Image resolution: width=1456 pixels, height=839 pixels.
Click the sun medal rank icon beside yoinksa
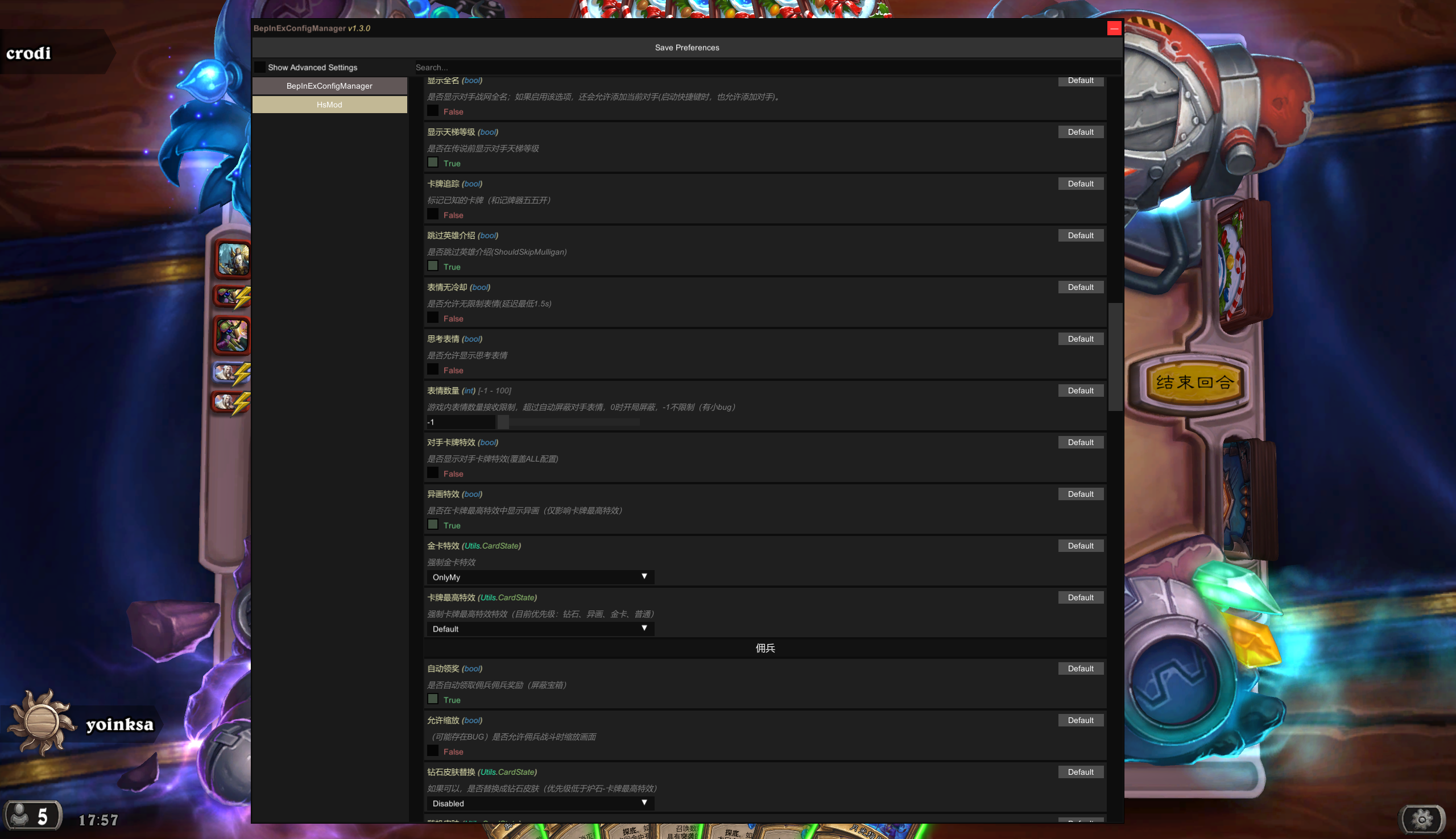(x=42, y=721)
